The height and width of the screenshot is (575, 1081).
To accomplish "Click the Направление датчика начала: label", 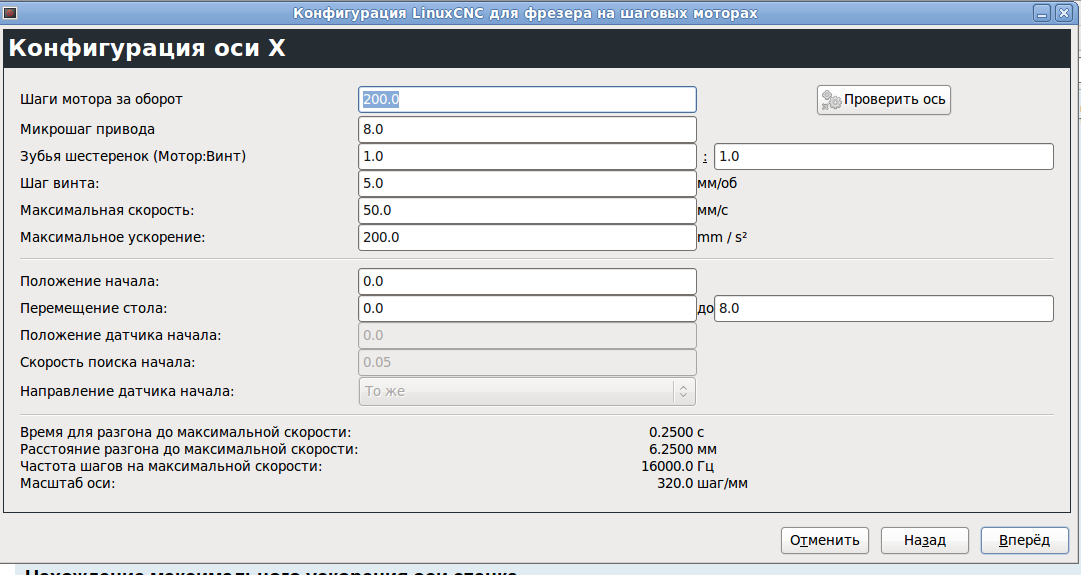I will click(127, 391).
